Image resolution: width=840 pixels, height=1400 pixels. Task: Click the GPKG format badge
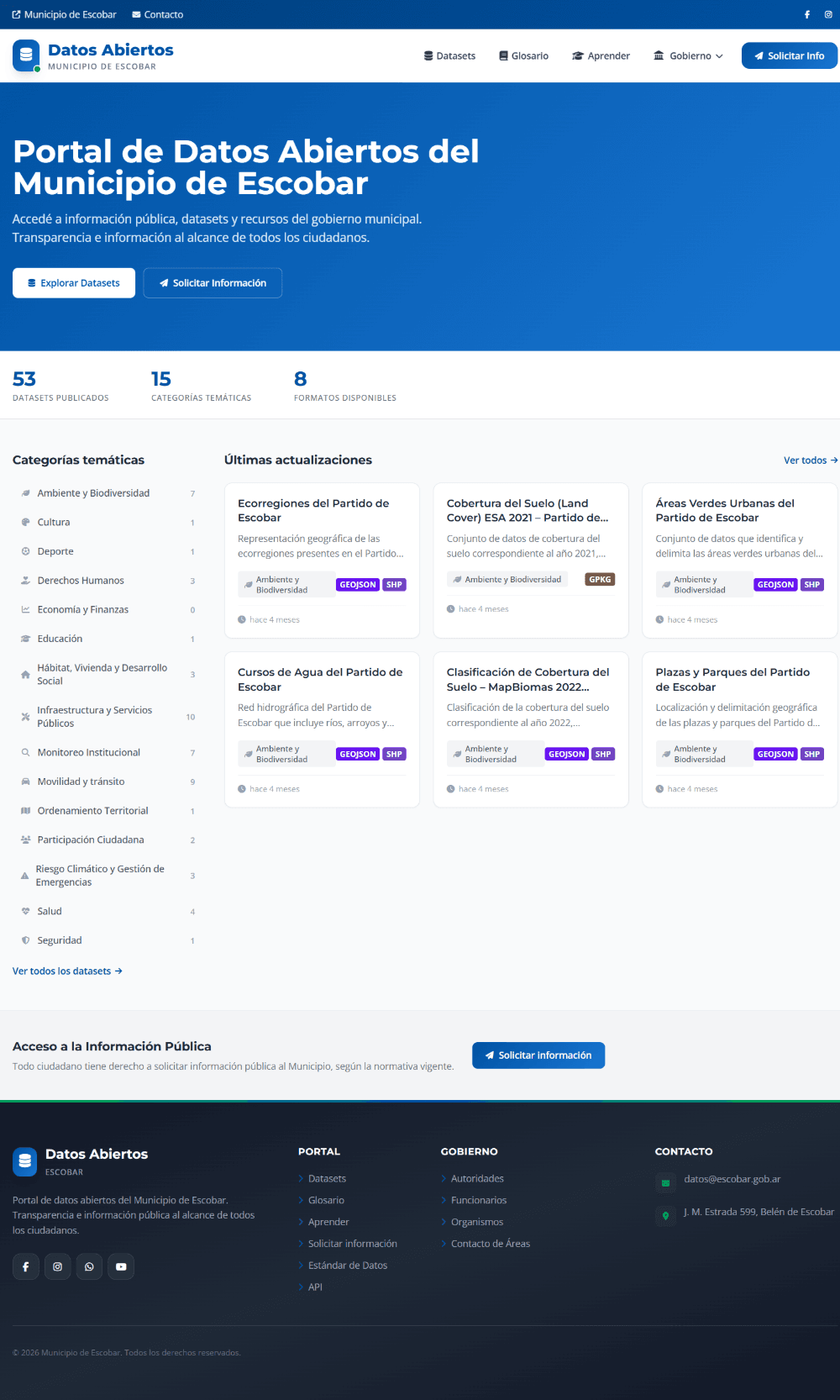[600, 579]
